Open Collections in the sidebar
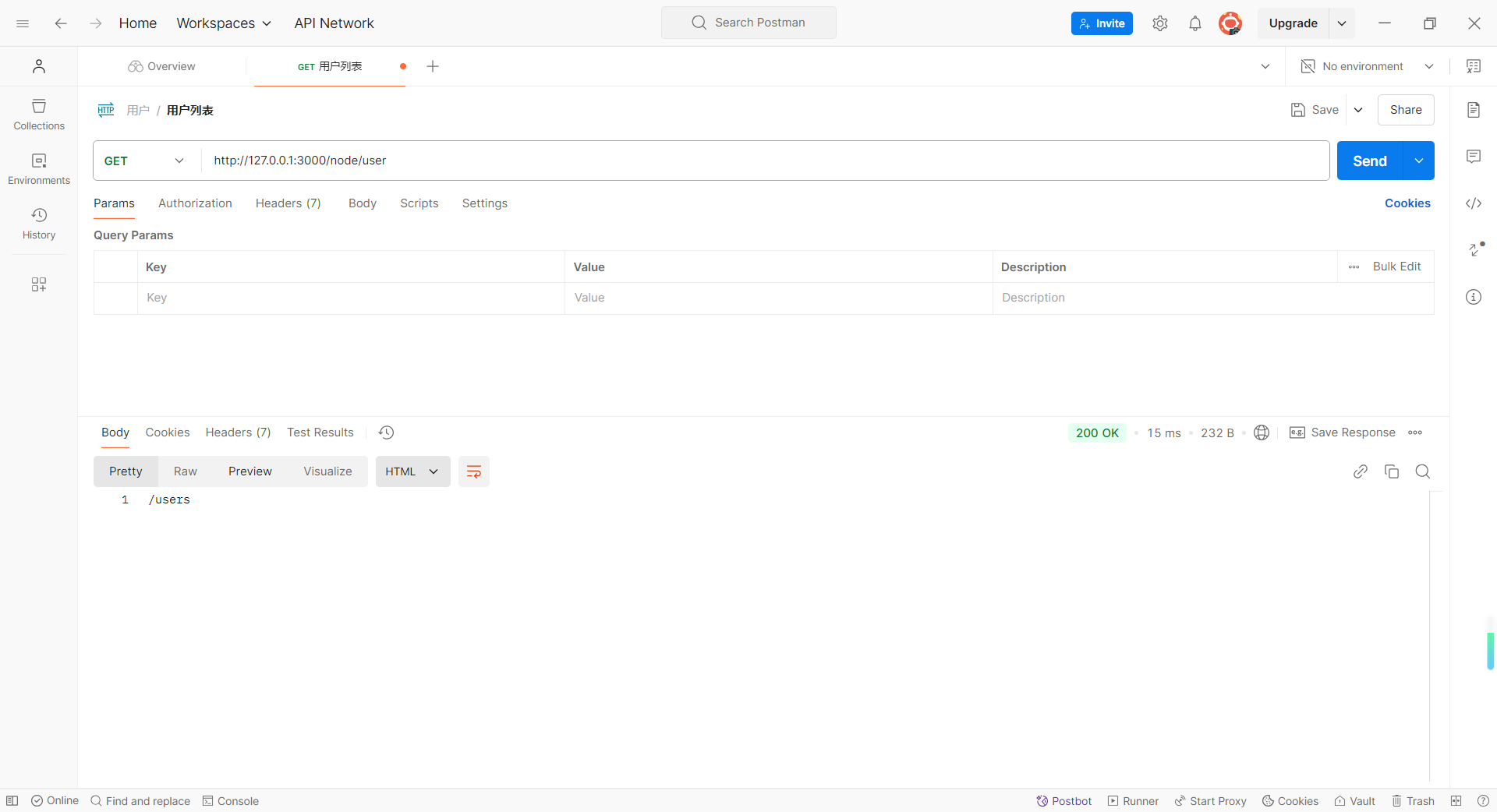 pyautogui.click(x=39, y=115)
